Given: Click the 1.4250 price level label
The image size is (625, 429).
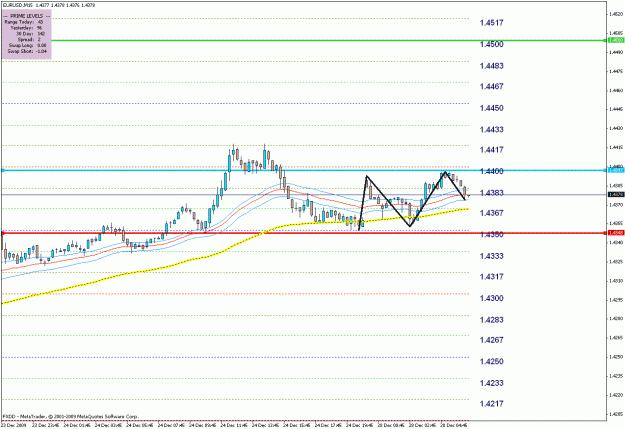Looking at the screenshot, I should click(491, 362).
